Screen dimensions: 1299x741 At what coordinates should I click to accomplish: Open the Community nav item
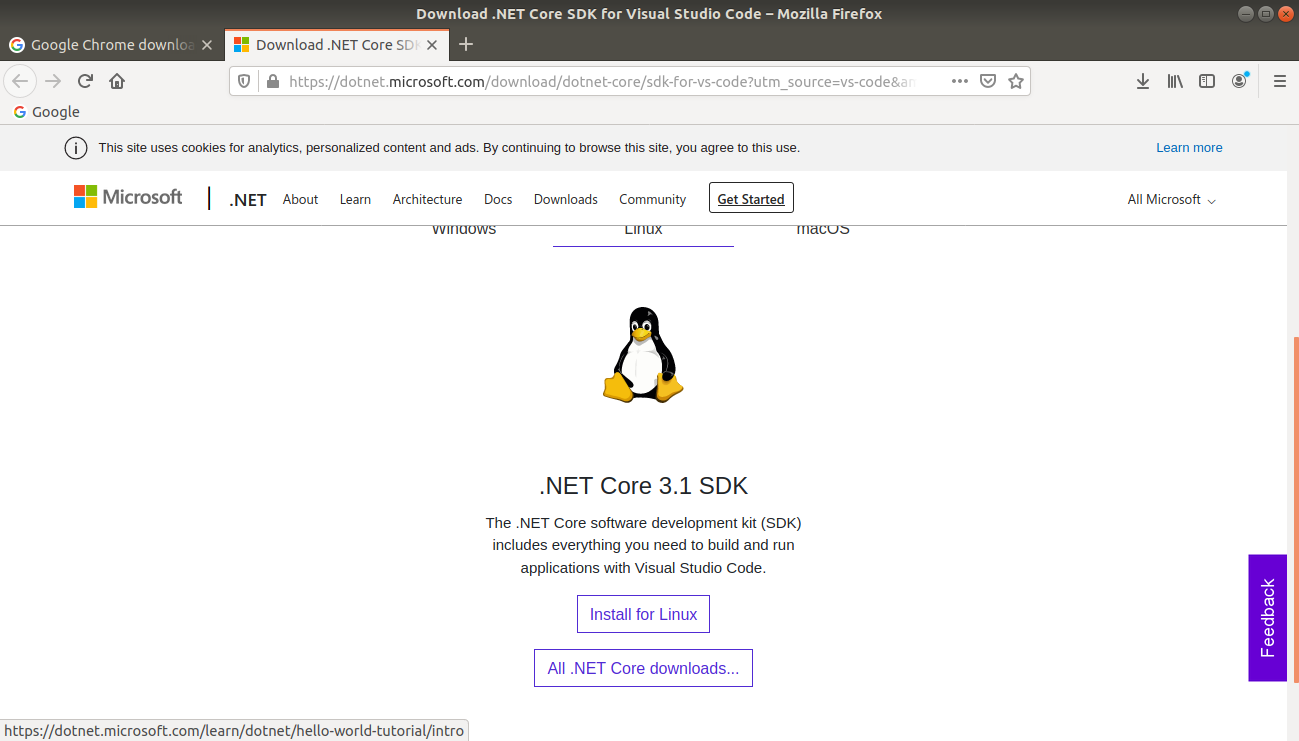[652, 199]
